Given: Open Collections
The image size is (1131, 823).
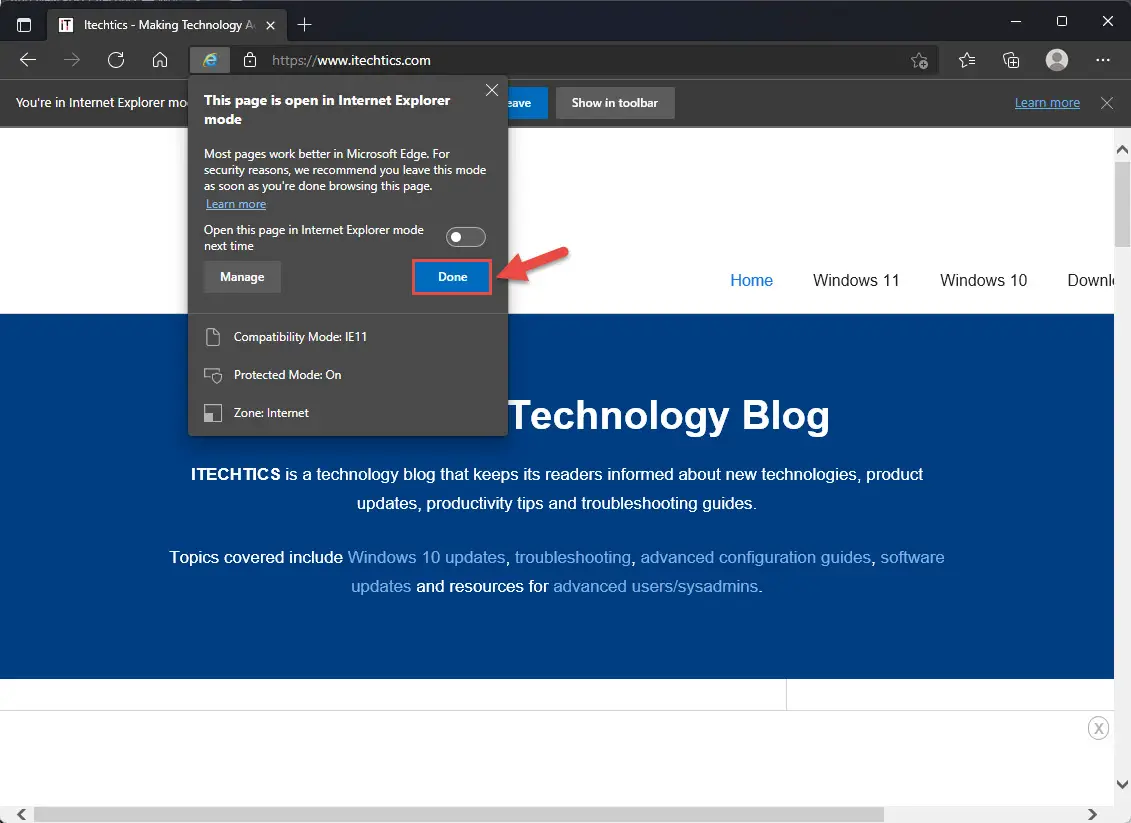Looking at the screenshot, I should click(1010, 60).
